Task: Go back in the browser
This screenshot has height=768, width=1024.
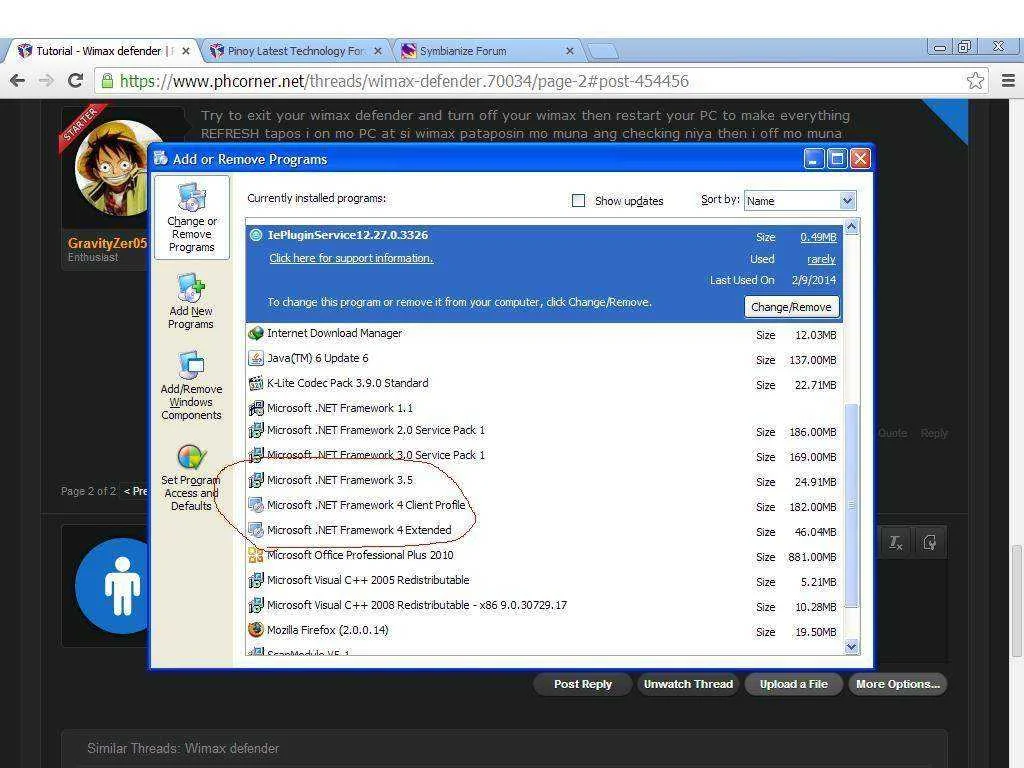Action: pyautogui.click(x=18, y=80)
